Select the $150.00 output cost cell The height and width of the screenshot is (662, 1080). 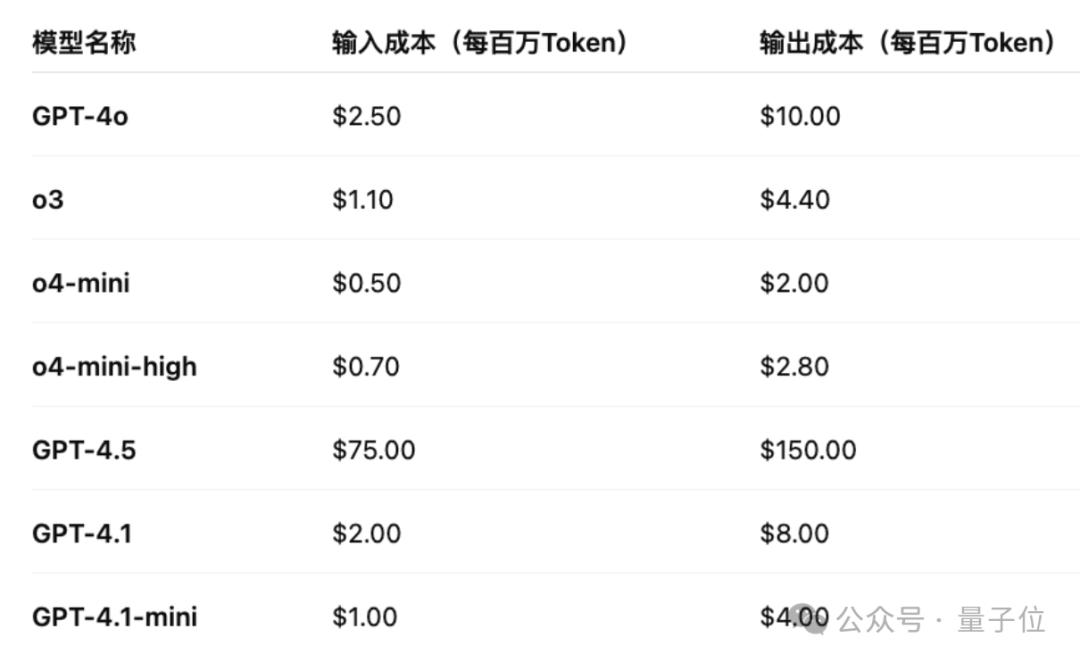point(808,450)
